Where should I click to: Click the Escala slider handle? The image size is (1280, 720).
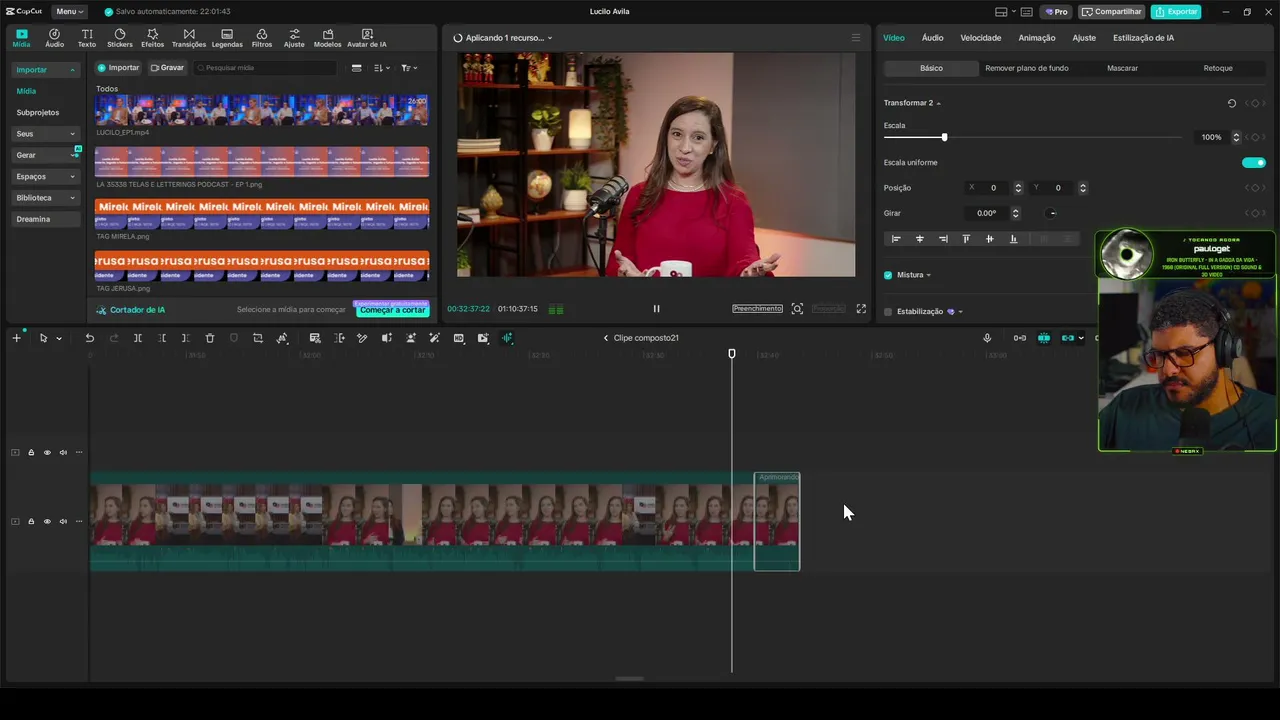[944, 137]
